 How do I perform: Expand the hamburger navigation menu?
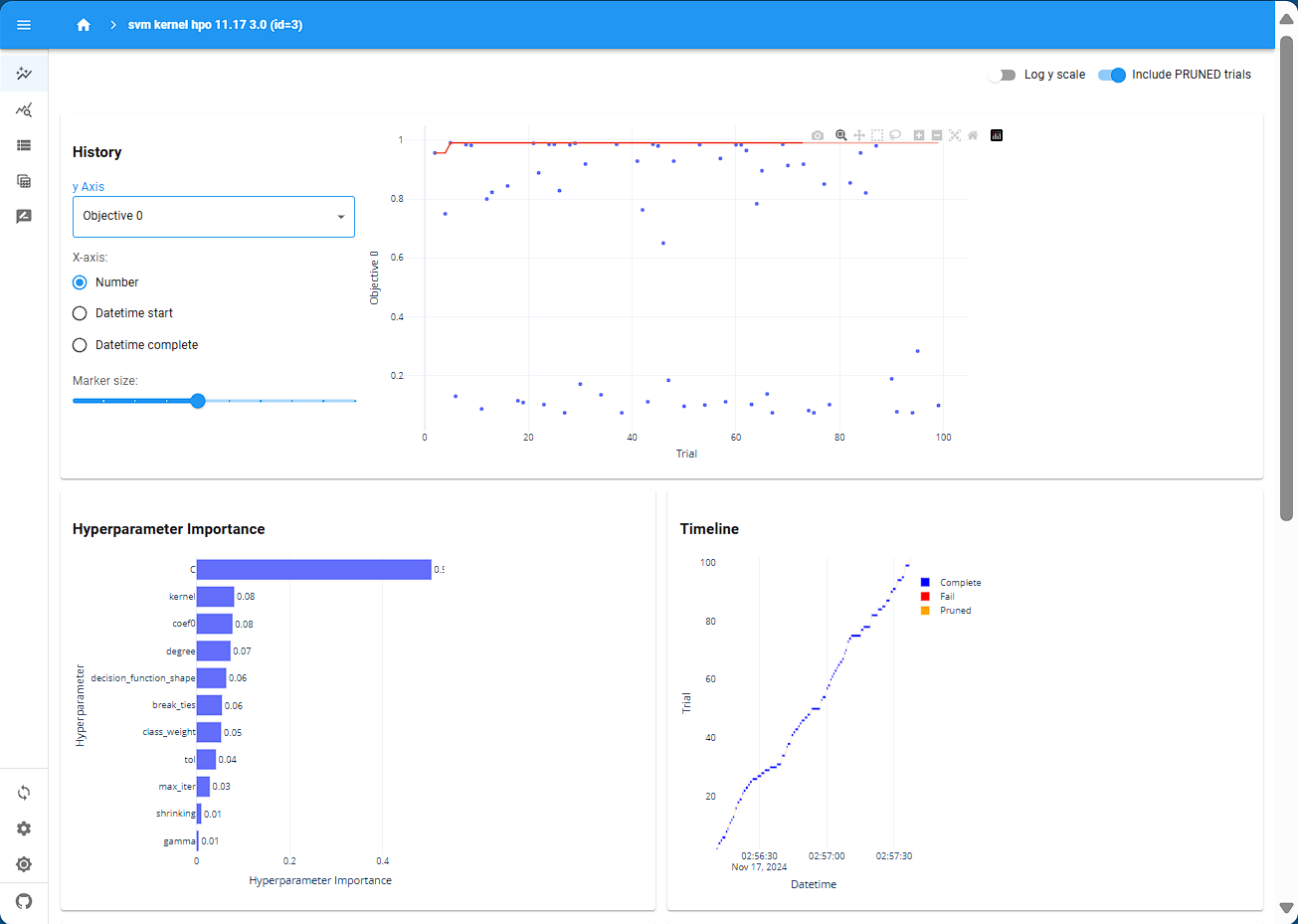tap(24, 25)
